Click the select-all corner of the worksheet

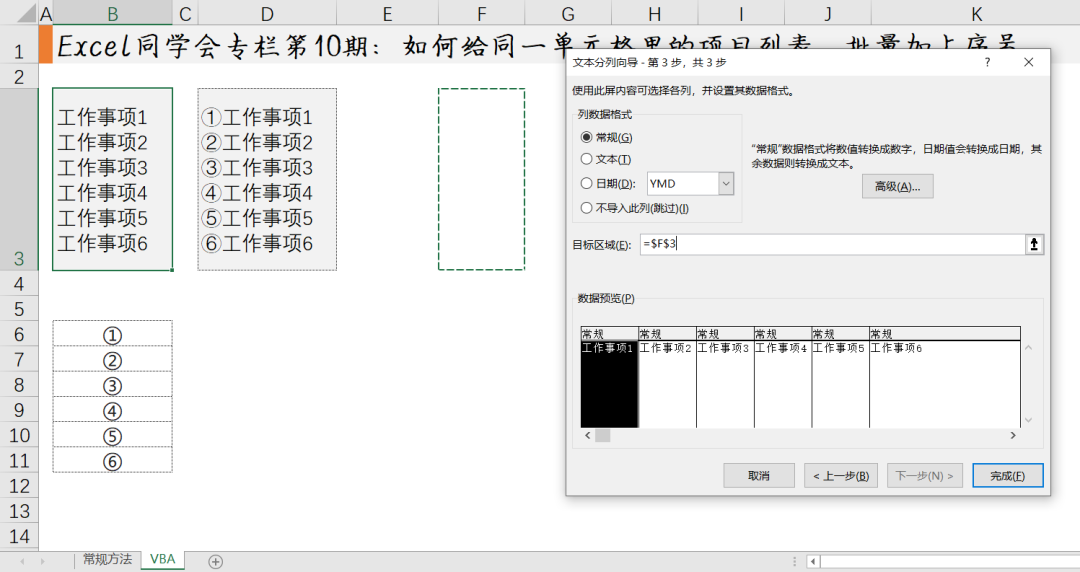(18, 14)
